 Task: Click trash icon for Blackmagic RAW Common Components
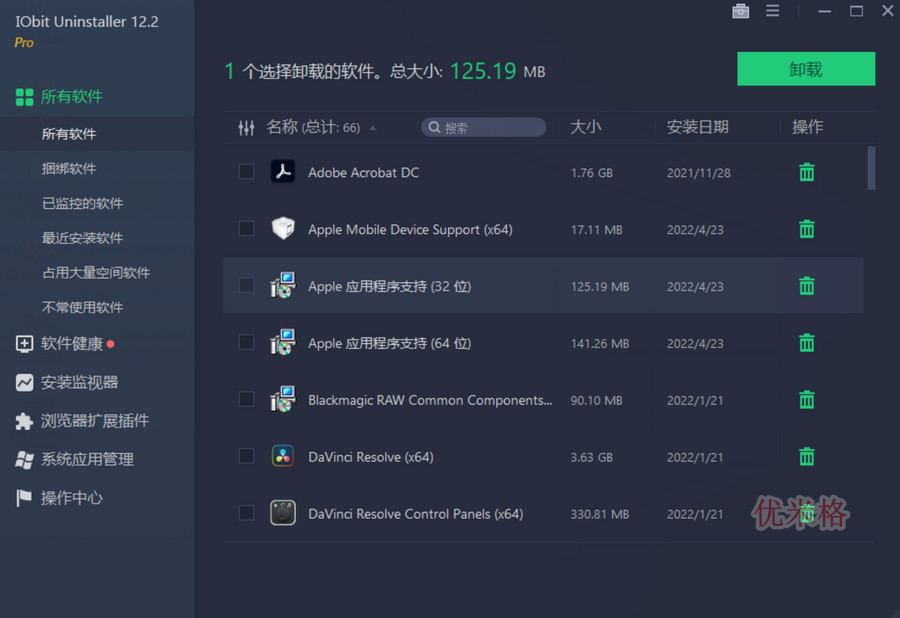(806, 400)
